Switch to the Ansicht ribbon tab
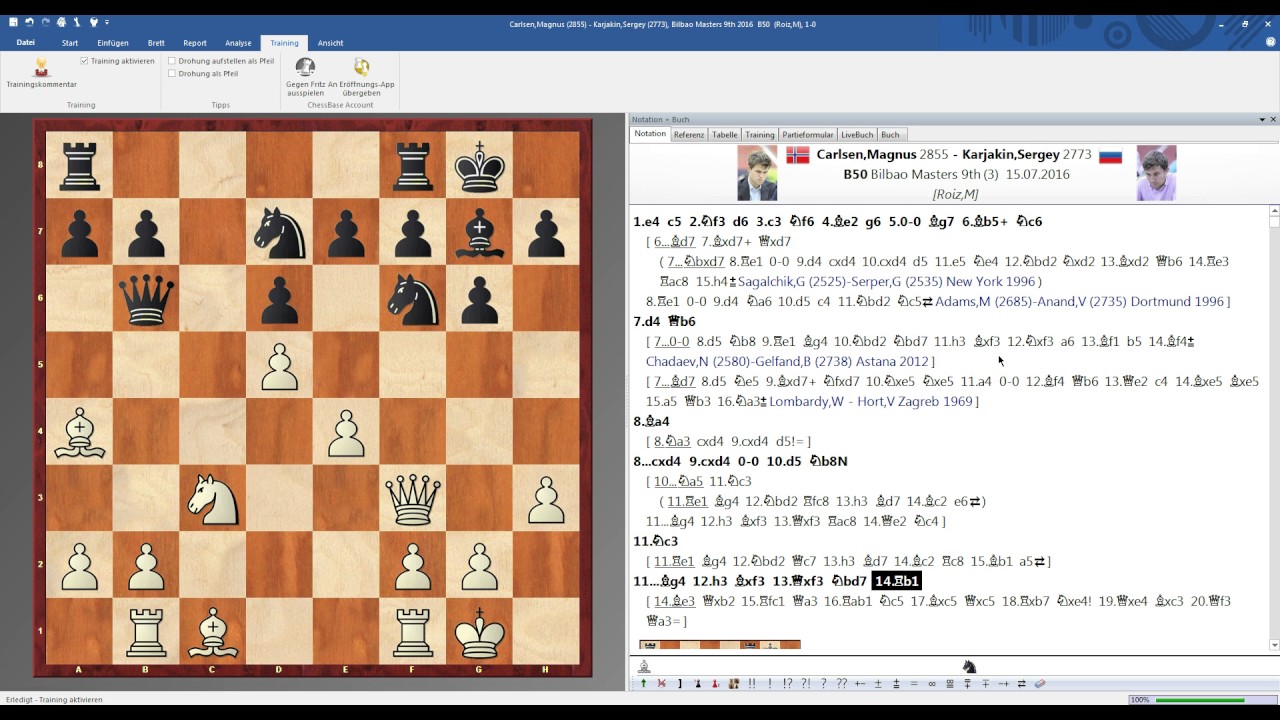 pyautogui.click(x=331, y=43)
